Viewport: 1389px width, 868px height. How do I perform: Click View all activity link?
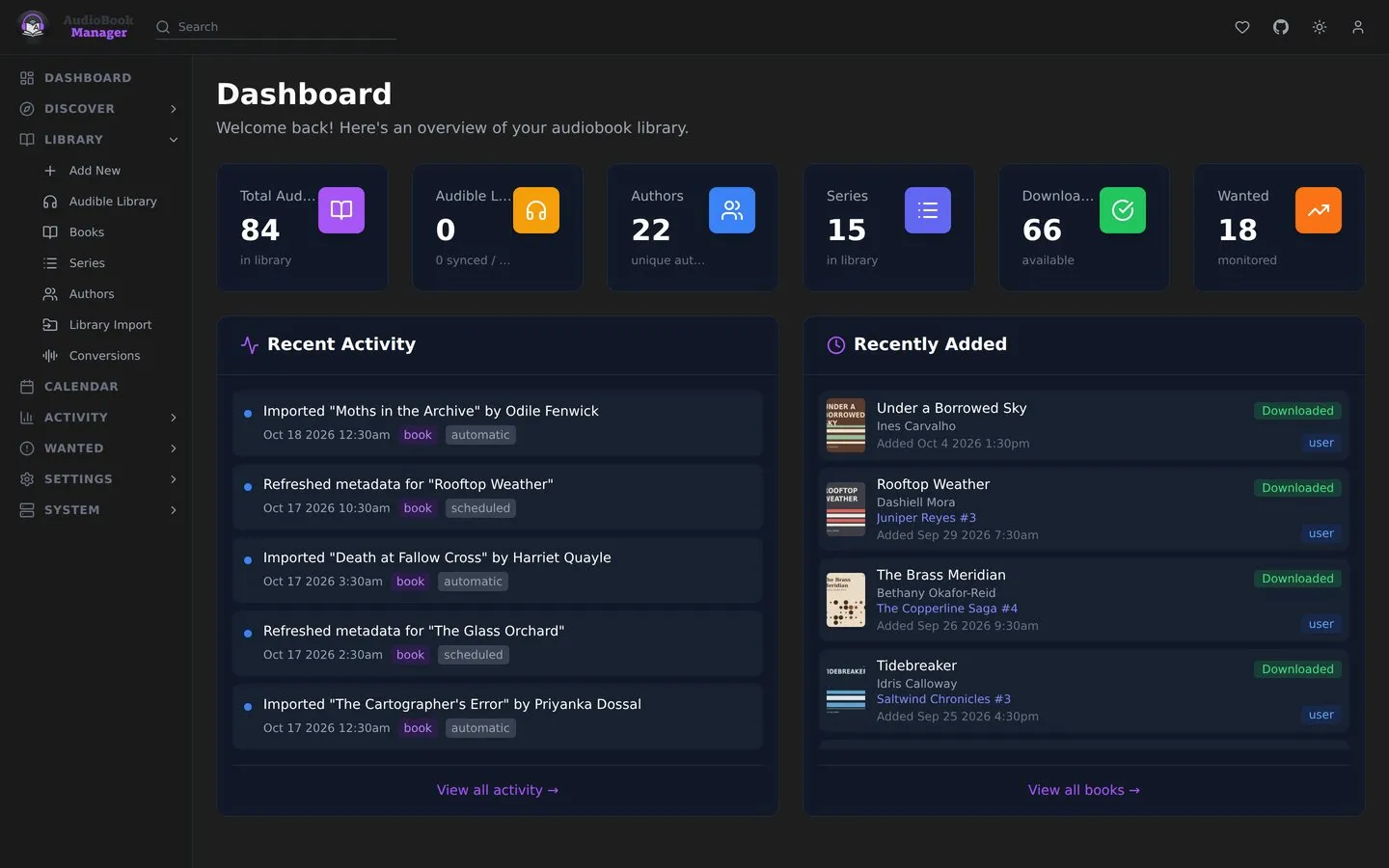pos(498,790)
